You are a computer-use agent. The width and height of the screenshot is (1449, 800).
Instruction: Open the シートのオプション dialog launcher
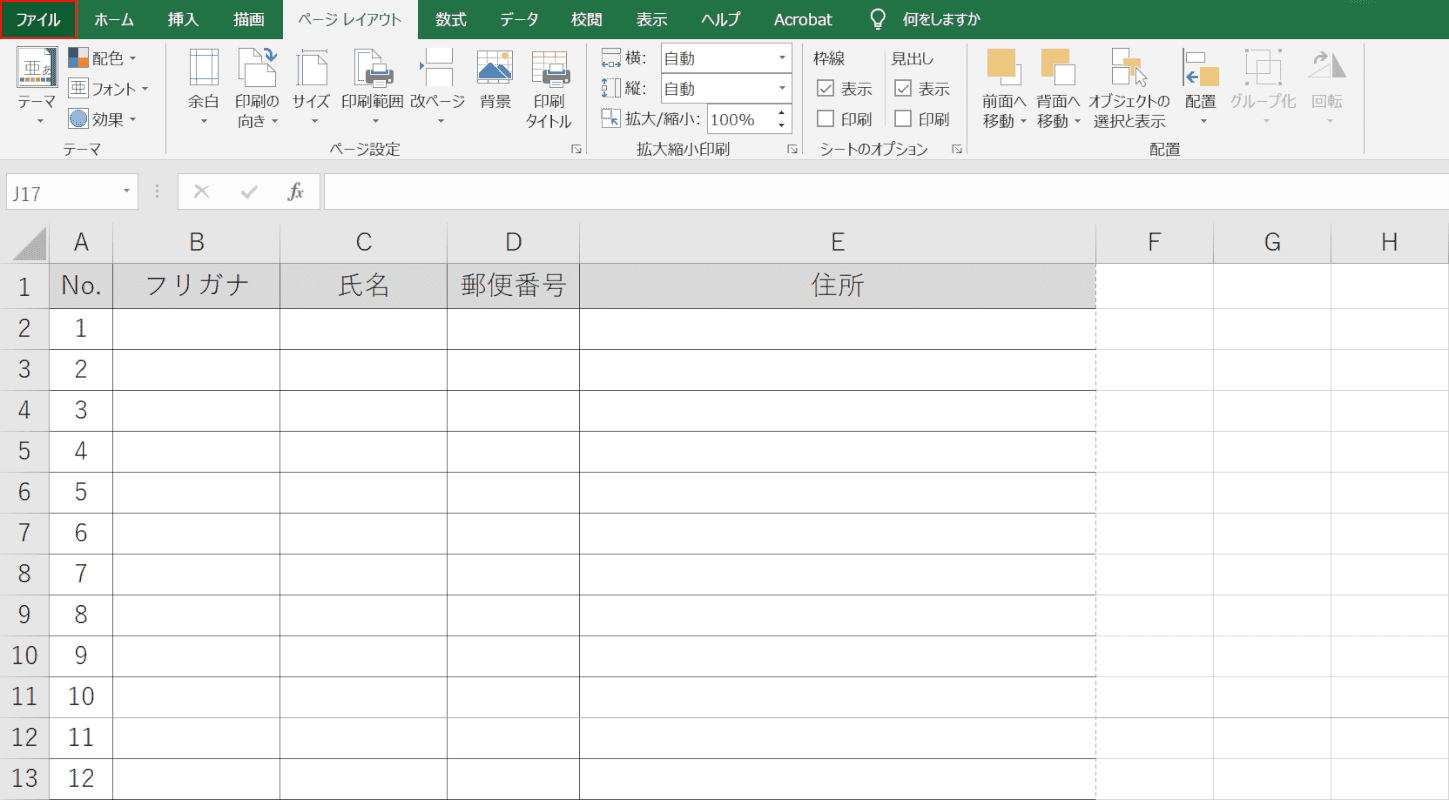click(x=956, y=149)
